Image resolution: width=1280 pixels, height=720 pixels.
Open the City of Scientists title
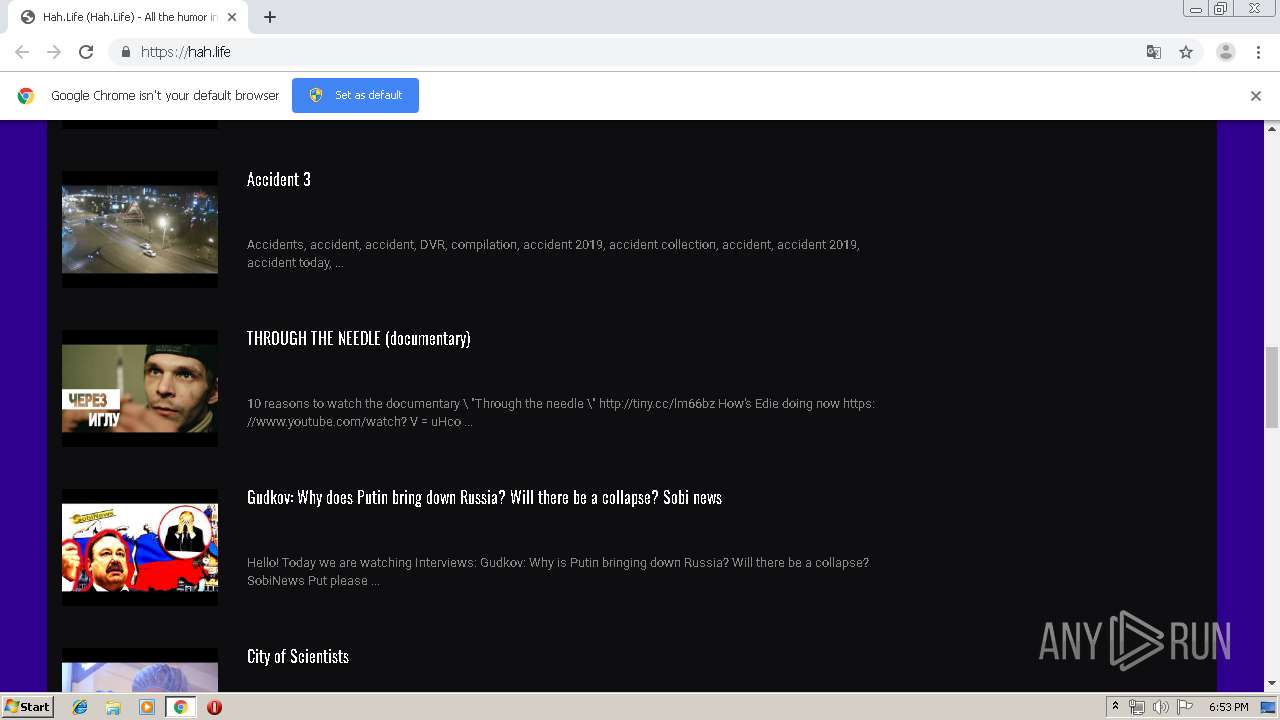pos(298,657)
